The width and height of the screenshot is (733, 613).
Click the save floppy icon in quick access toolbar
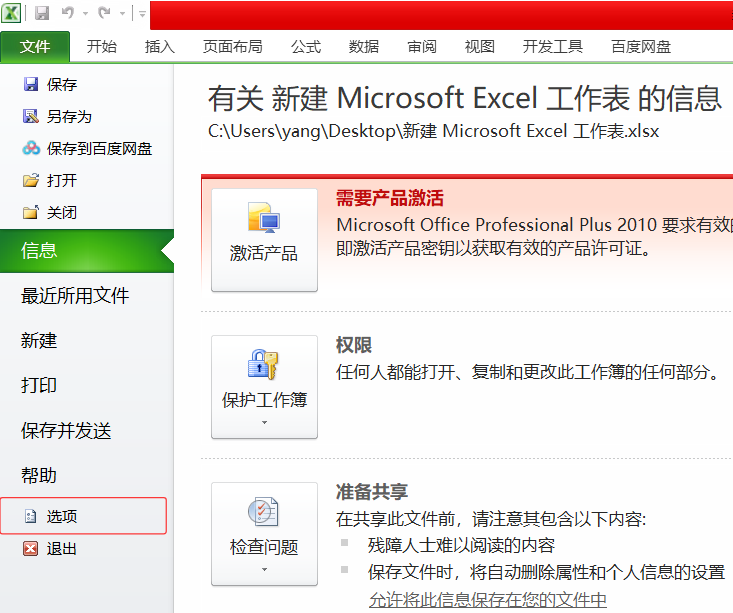[x=42, y=13]
